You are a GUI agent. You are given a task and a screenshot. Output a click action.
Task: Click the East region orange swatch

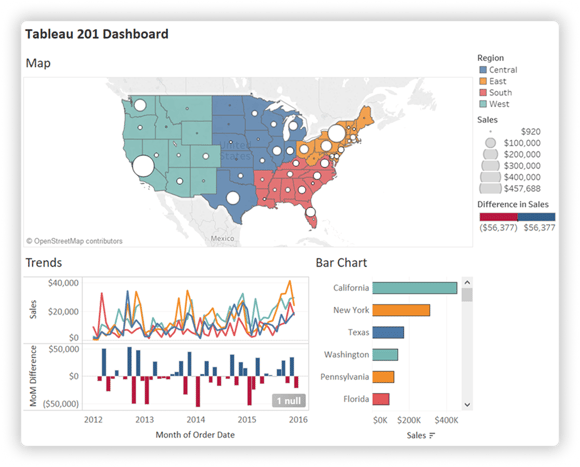click(x=483, y=81)
